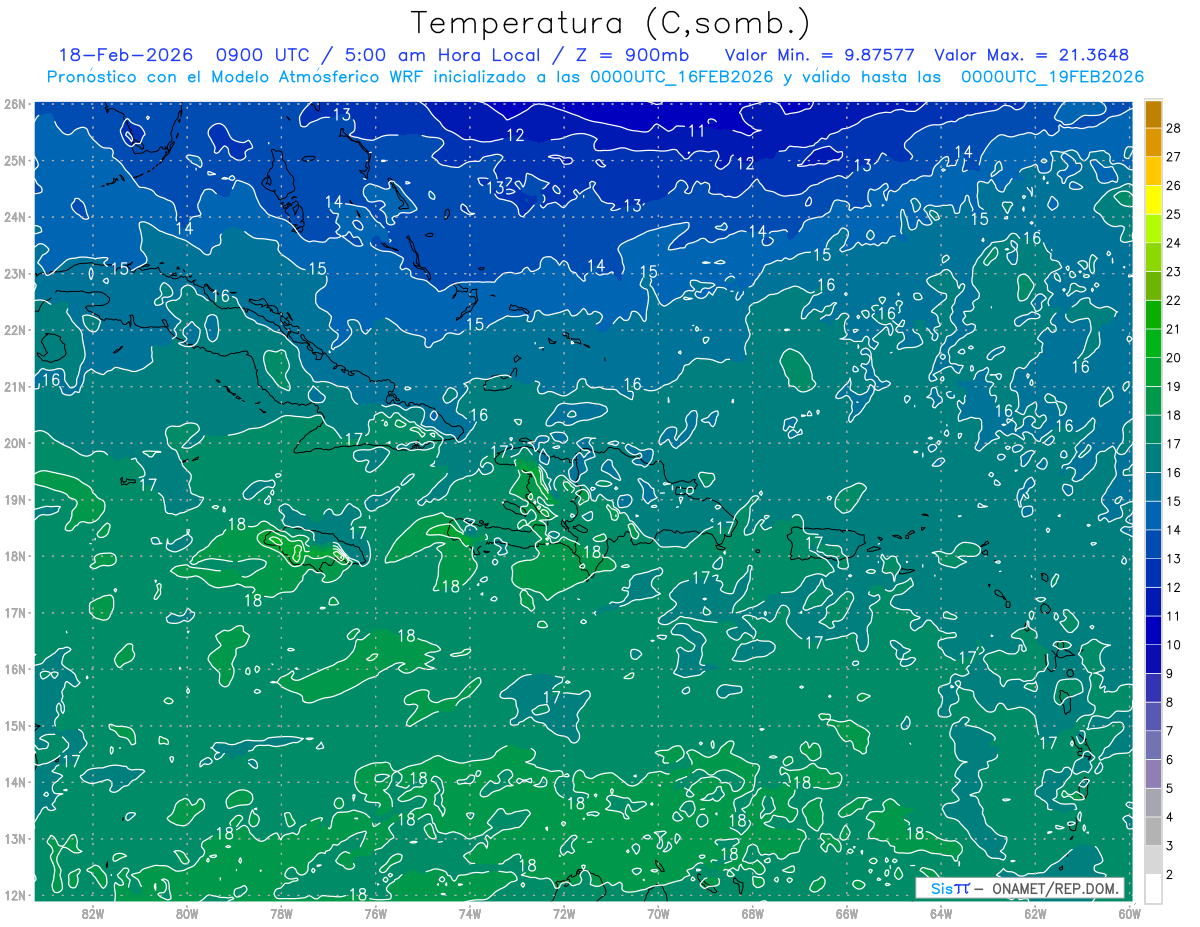Click the "72W" longitude label
1200x927 pixels.
(x=564, y=912)
